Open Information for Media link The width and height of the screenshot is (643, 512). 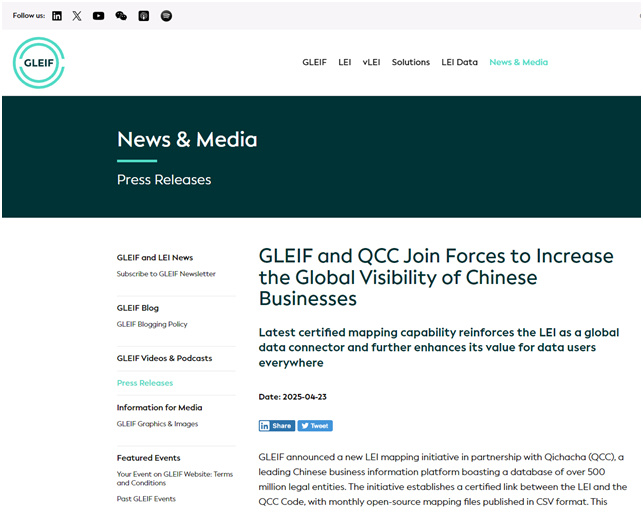pos(160,407)
